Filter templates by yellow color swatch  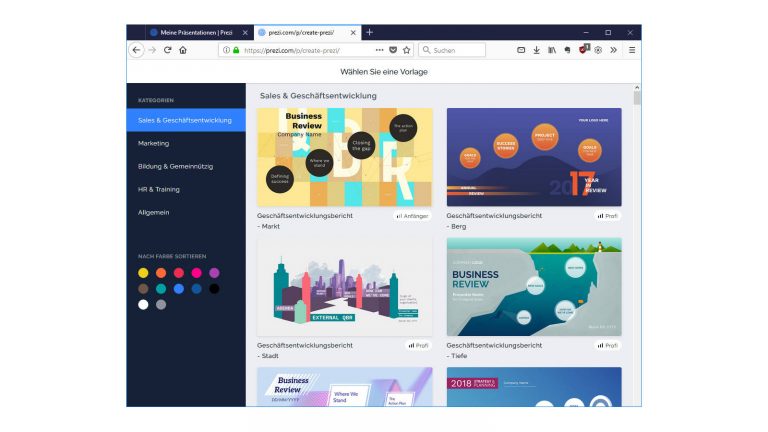[143, 273]
